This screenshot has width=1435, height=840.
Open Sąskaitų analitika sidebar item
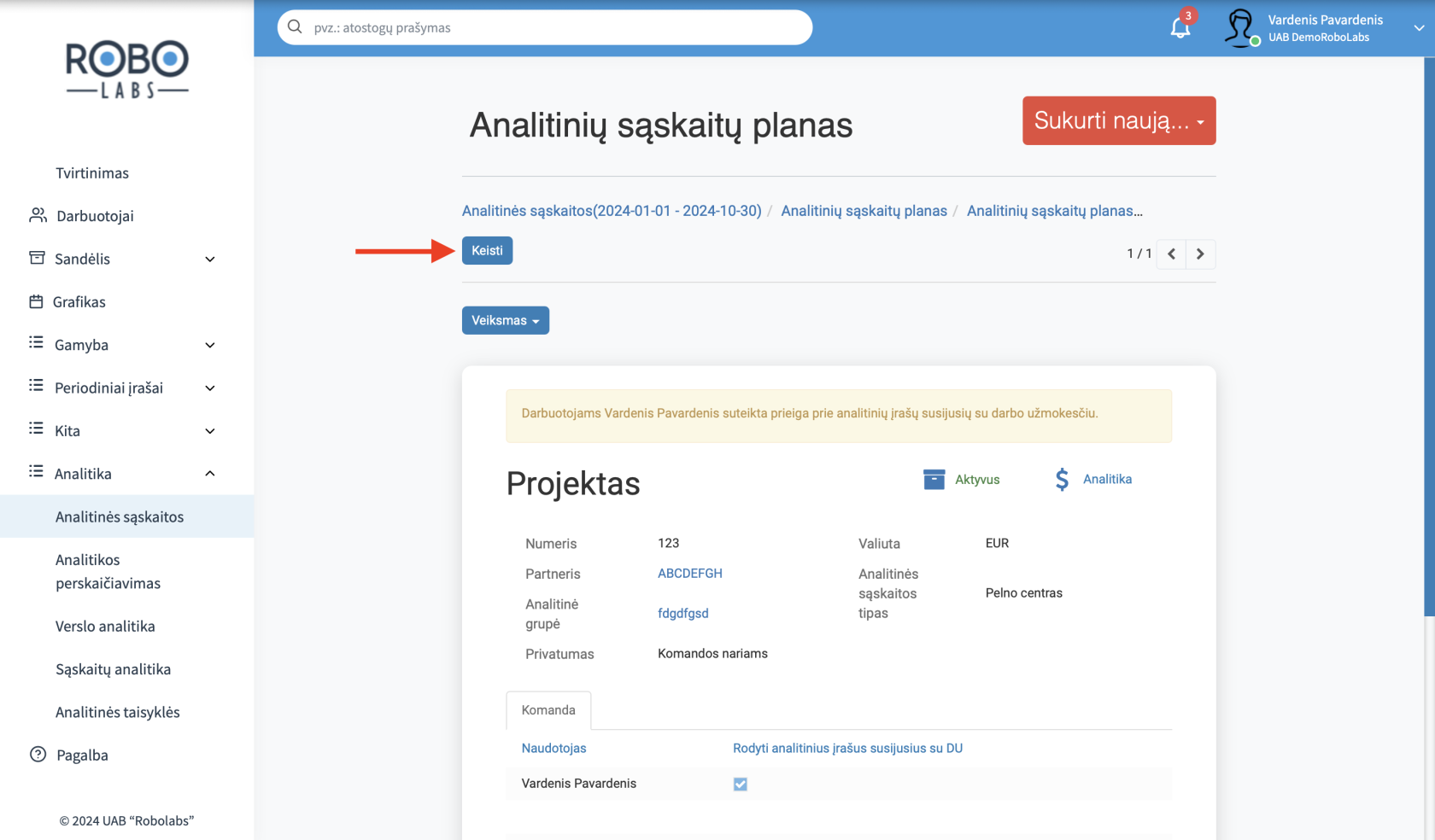tap(113, 669)
